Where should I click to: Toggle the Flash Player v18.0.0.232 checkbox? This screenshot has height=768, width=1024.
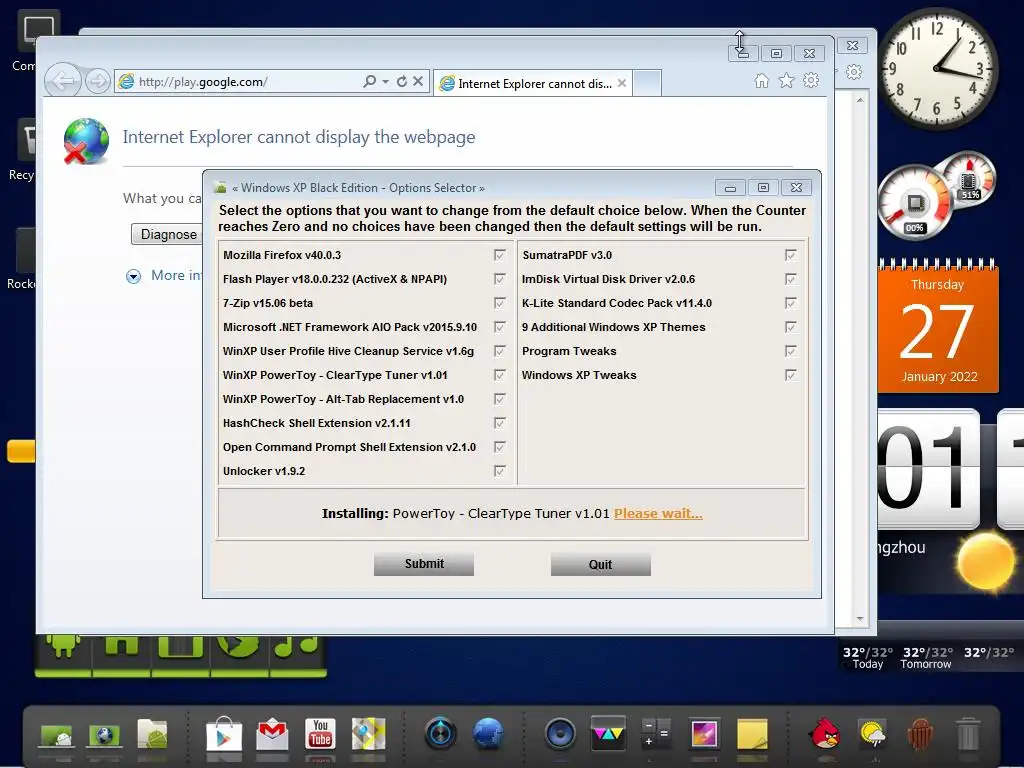500,279
